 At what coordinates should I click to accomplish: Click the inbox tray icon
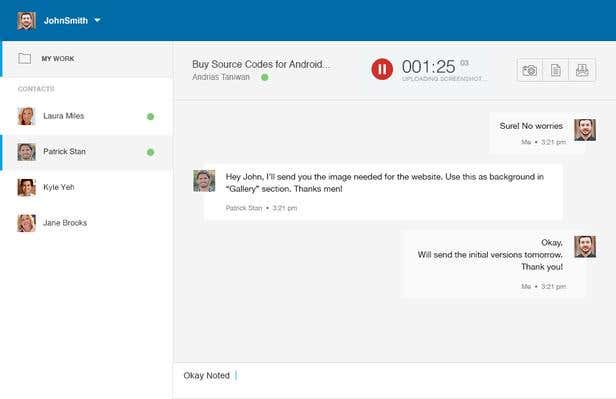[x=582, y=71]
